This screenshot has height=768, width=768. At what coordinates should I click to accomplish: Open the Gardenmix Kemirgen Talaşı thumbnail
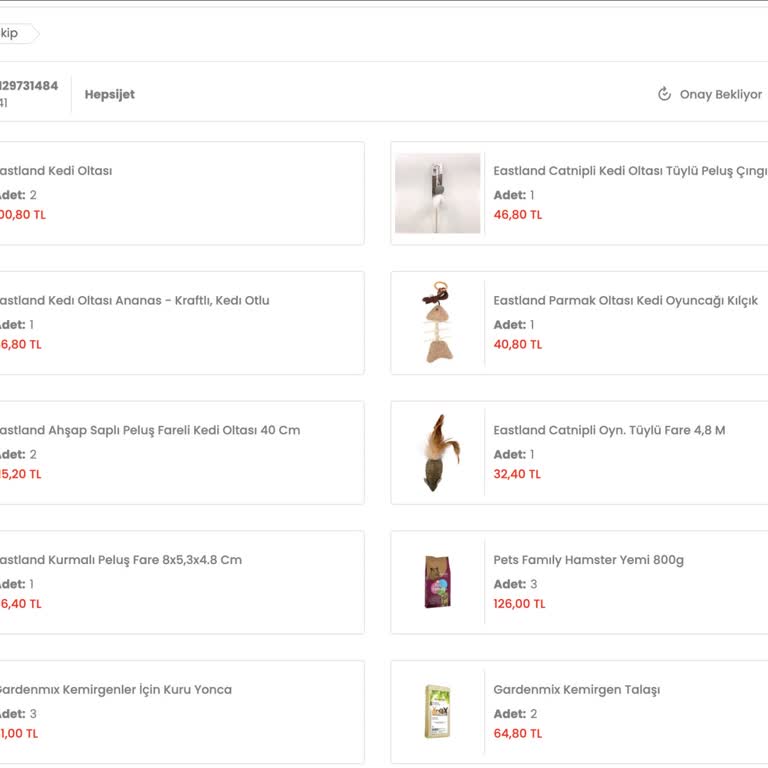point(437,712)
